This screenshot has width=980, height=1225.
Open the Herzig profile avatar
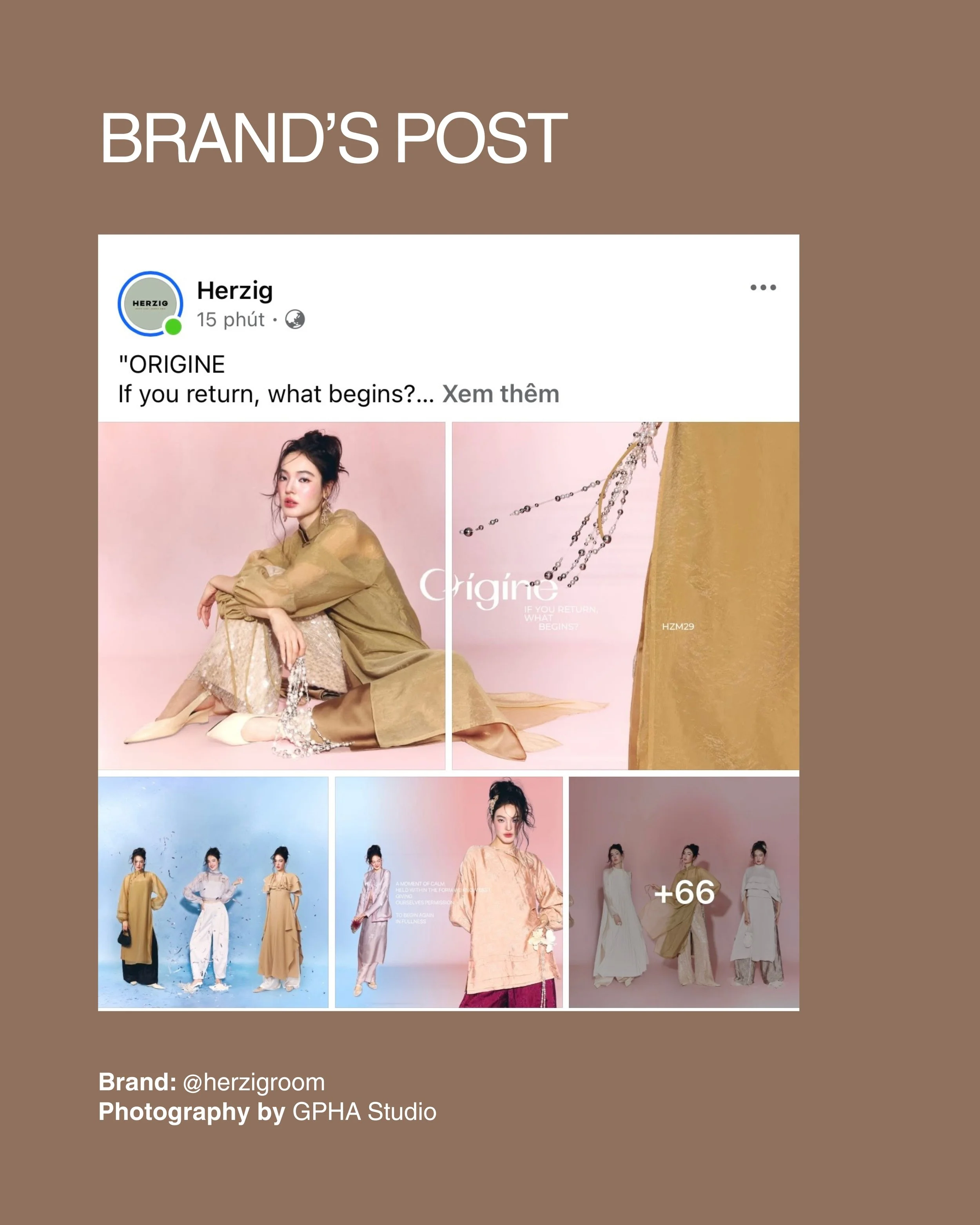tap(151, 303)
